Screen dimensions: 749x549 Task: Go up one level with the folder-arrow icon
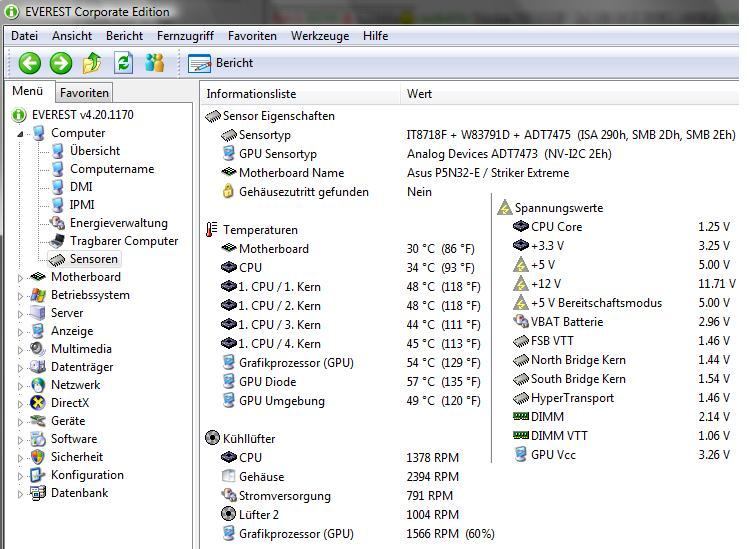pyautogui.click(x=92, y=63)
